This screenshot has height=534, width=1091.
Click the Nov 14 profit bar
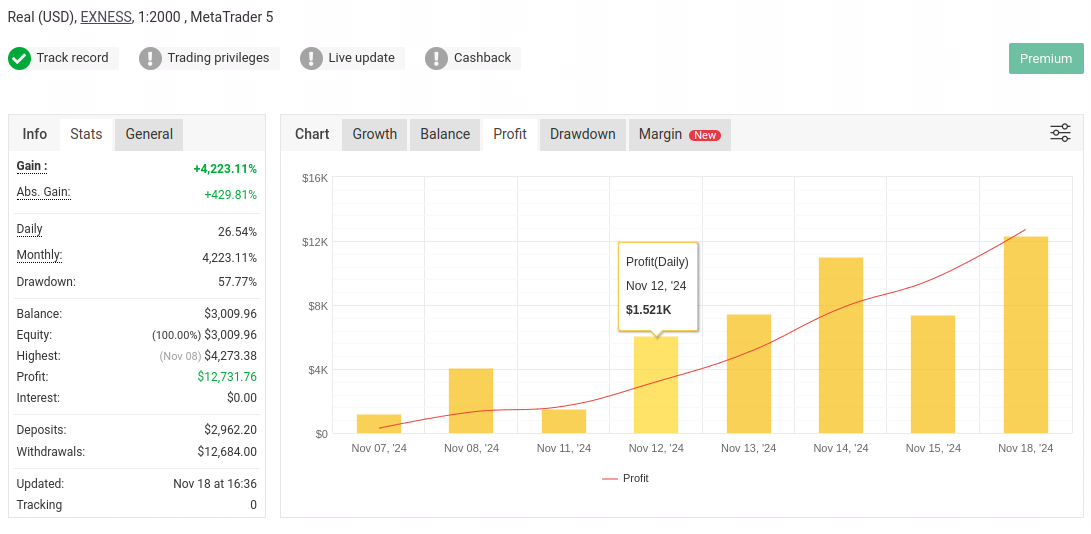click(x=841, y=345)
